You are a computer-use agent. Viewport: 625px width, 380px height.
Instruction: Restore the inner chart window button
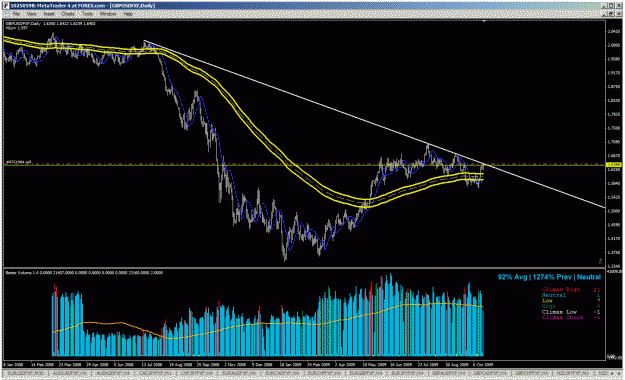pos(610,14)
